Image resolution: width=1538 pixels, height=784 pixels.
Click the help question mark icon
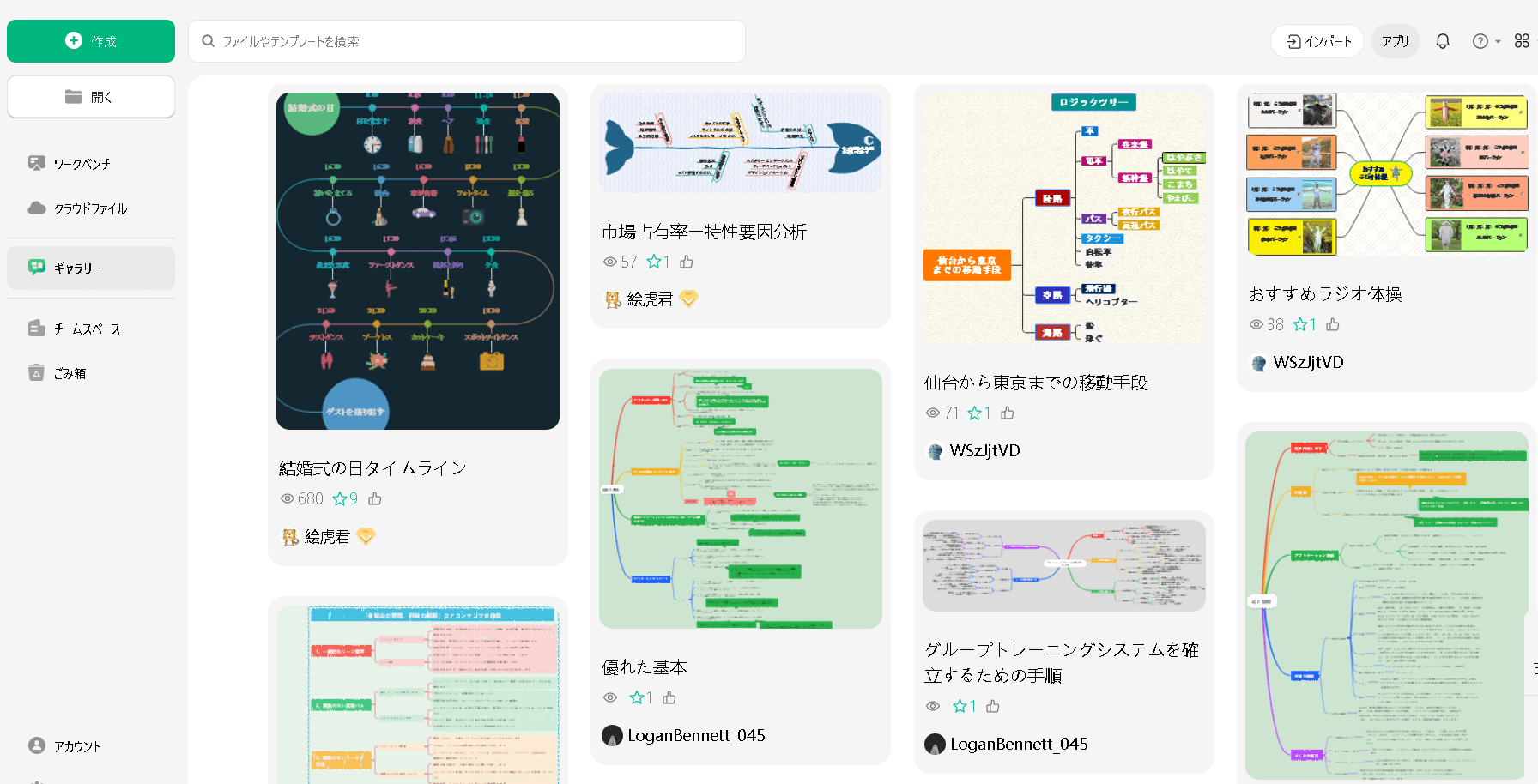point(1480,41)
